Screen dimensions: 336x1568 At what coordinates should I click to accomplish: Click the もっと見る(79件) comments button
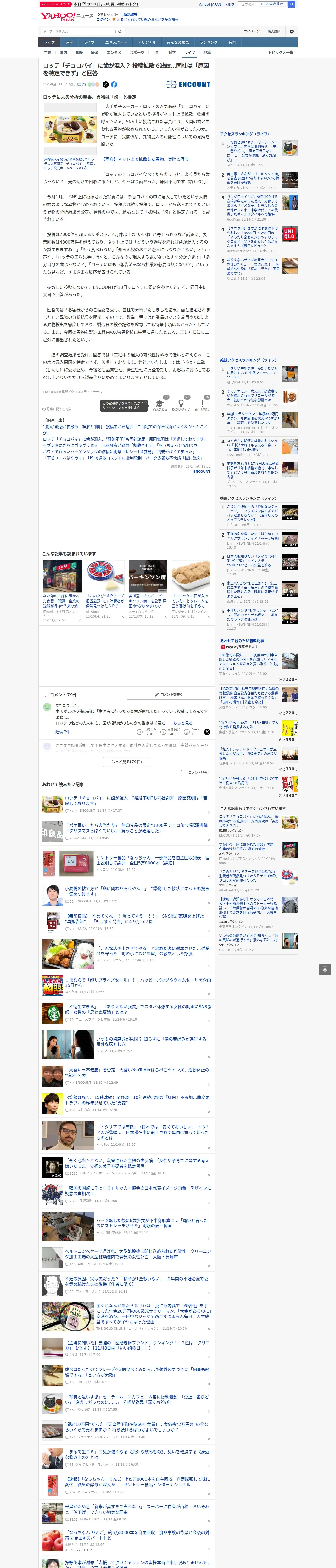(x=127, y=762)
